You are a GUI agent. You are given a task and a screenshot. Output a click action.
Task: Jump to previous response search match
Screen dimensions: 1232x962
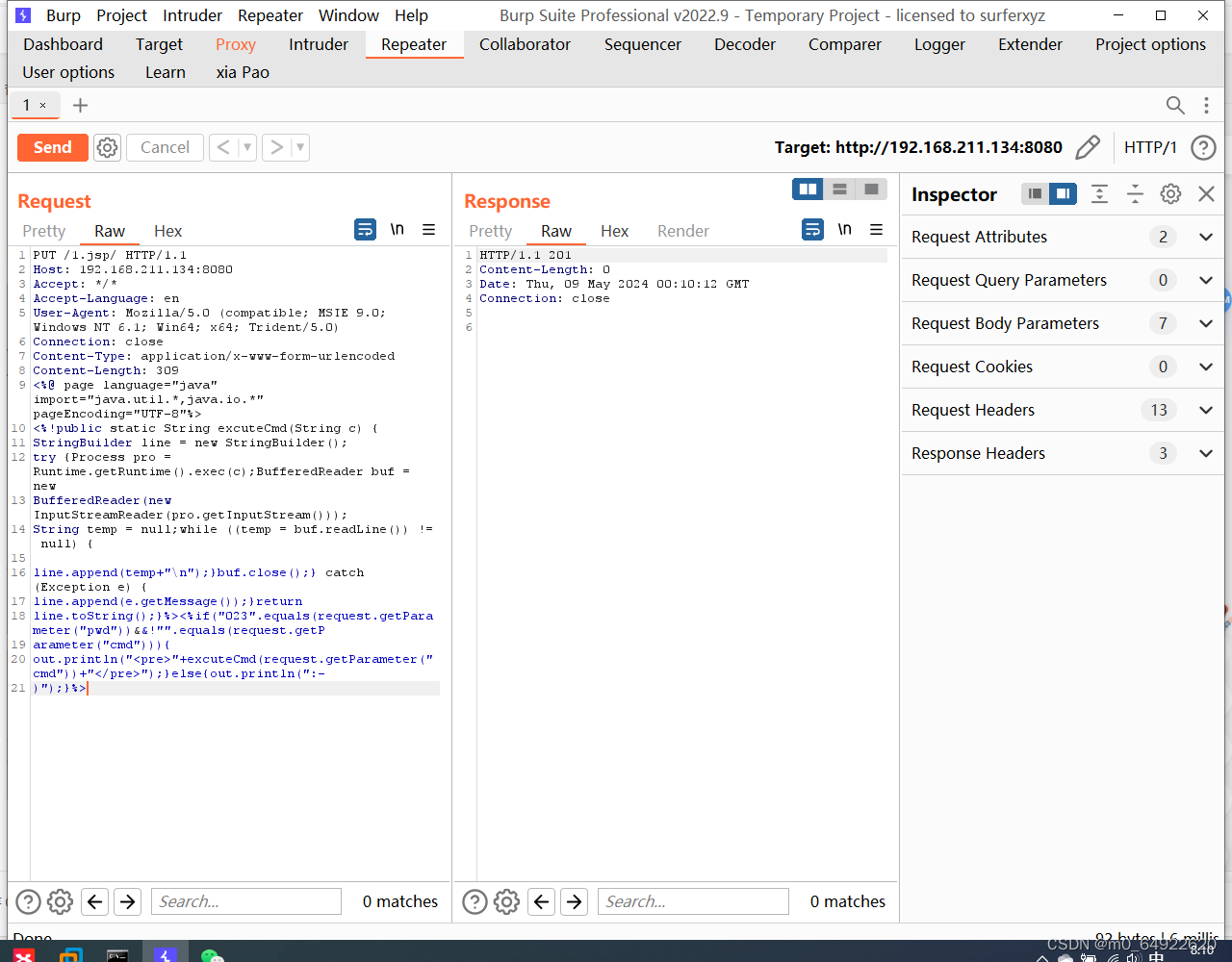tap(542, 901)
